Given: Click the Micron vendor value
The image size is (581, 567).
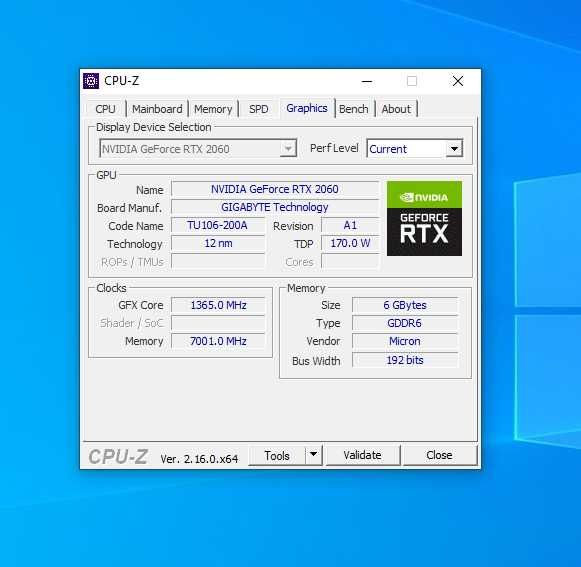Looking at the screenshot, I should coord(405,341).
